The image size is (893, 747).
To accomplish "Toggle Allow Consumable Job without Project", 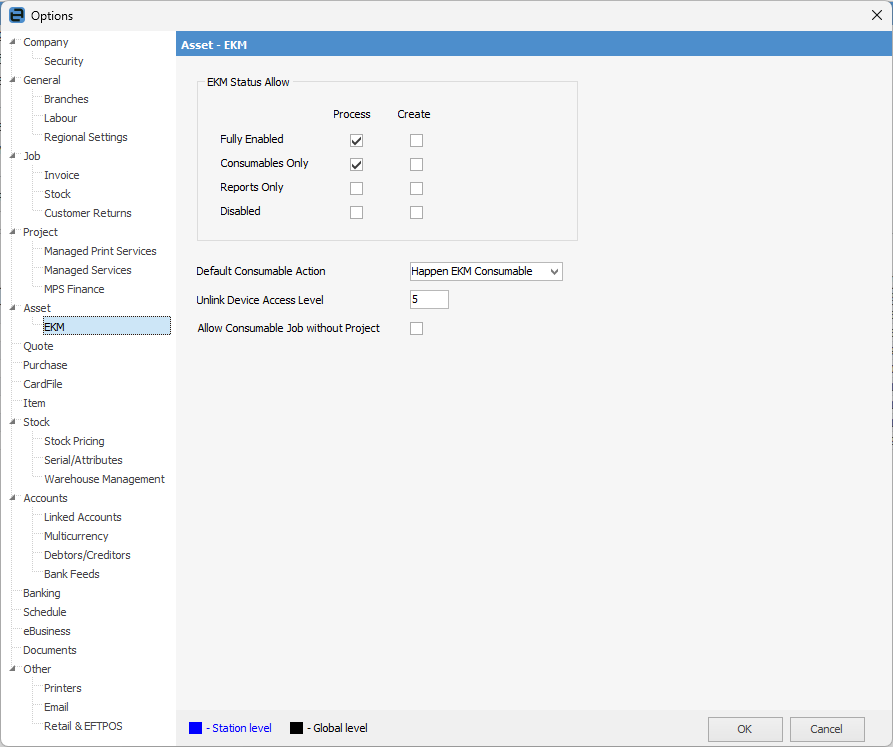I will [x=416, y=329].
